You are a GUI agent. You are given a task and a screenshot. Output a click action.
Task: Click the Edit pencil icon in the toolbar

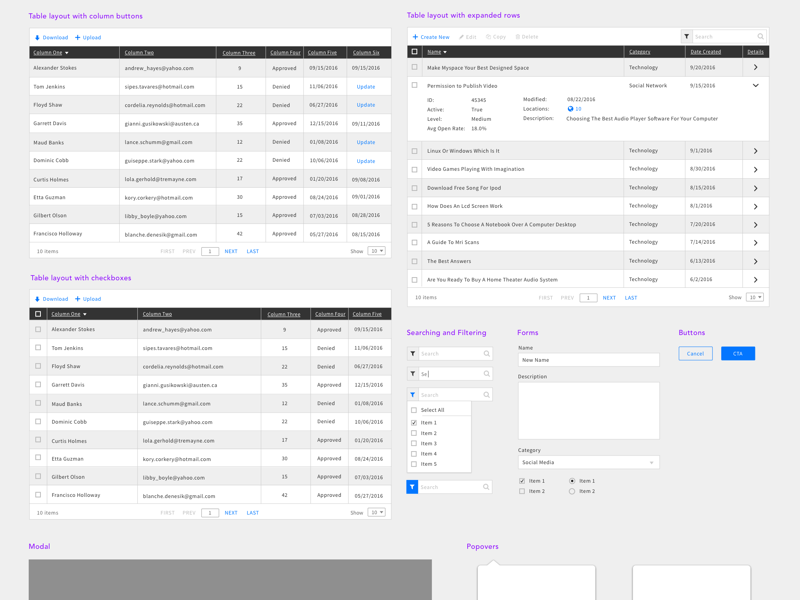(463, 35)
